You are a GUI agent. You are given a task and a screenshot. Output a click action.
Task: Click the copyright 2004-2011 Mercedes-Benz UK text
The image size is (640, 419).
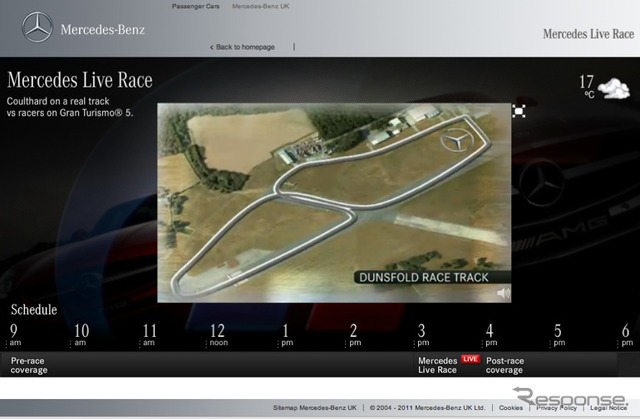[427, 408]
